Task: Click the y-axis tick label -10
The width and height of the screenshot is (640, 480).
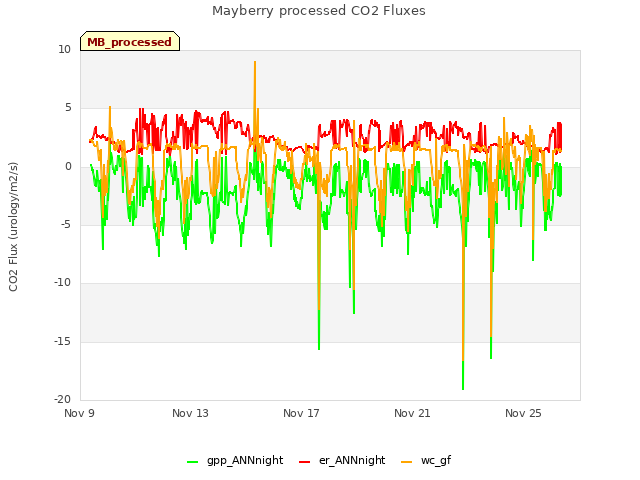Action: [x=62, y=282]
